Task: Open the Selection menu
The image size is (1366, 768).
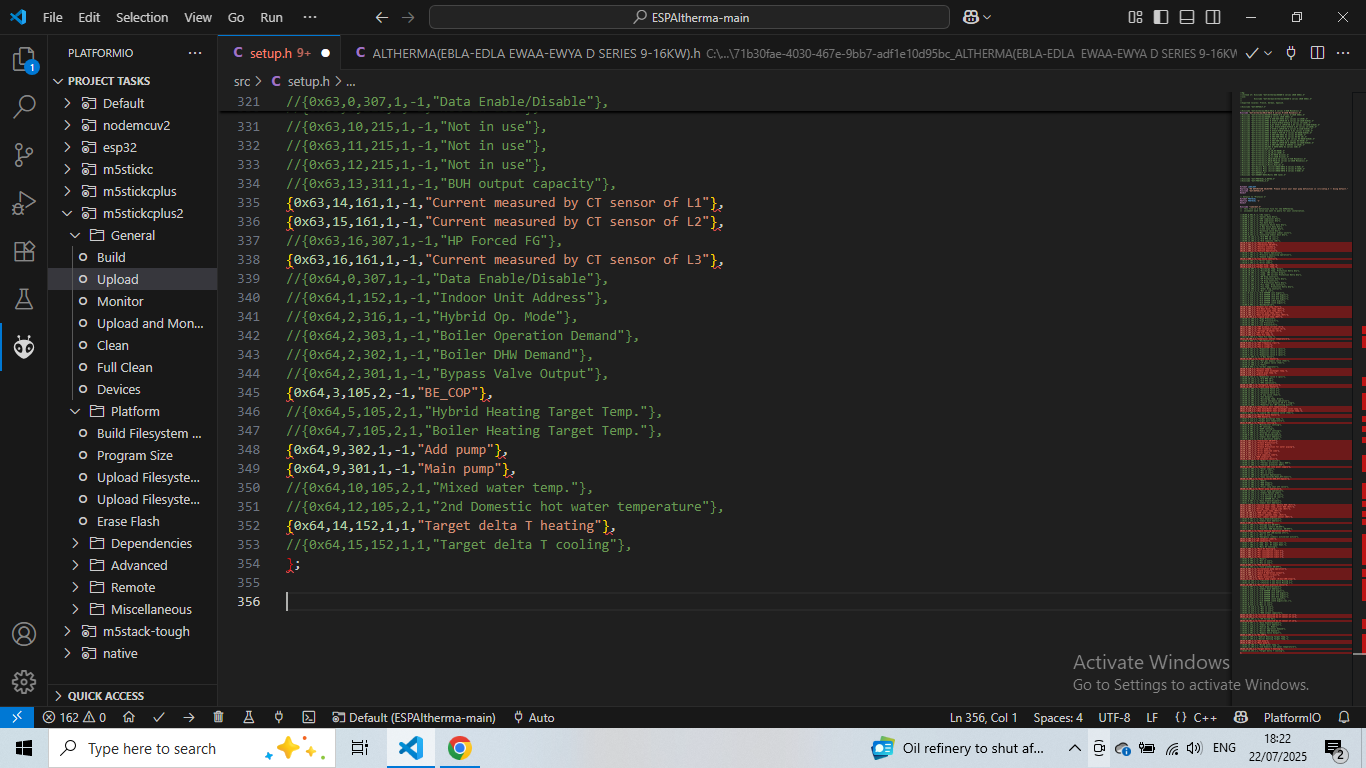Action: pos(142,17)
